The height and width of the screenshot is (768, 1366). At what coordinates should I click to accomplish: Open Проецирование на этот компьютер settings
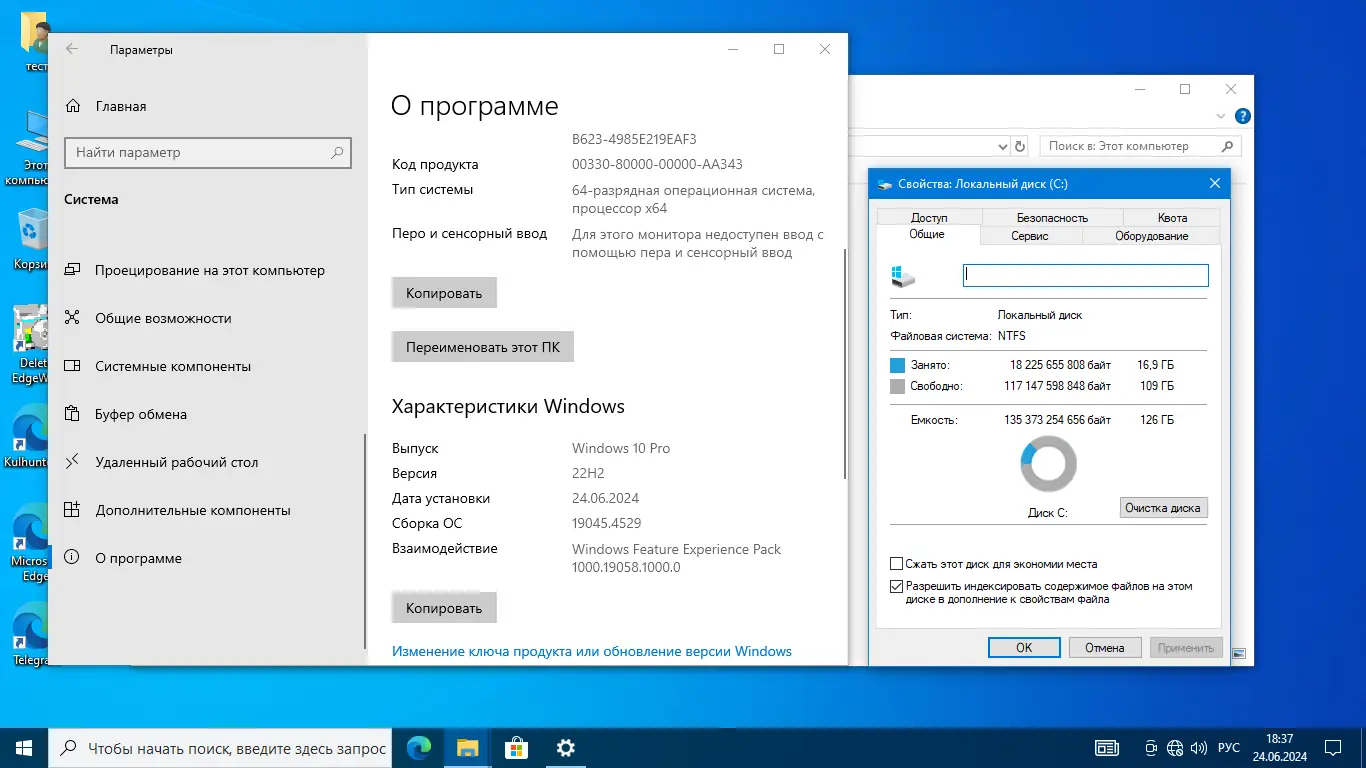(x=209, y=270)
